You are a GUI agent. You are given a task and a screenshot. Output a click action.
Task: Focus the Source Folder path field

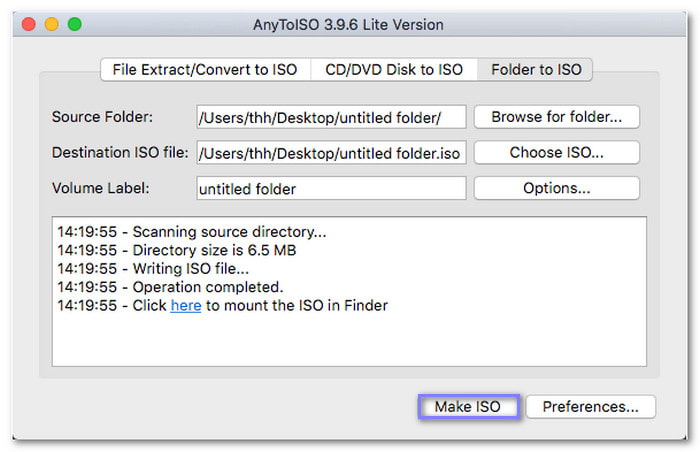pos(331,117)
